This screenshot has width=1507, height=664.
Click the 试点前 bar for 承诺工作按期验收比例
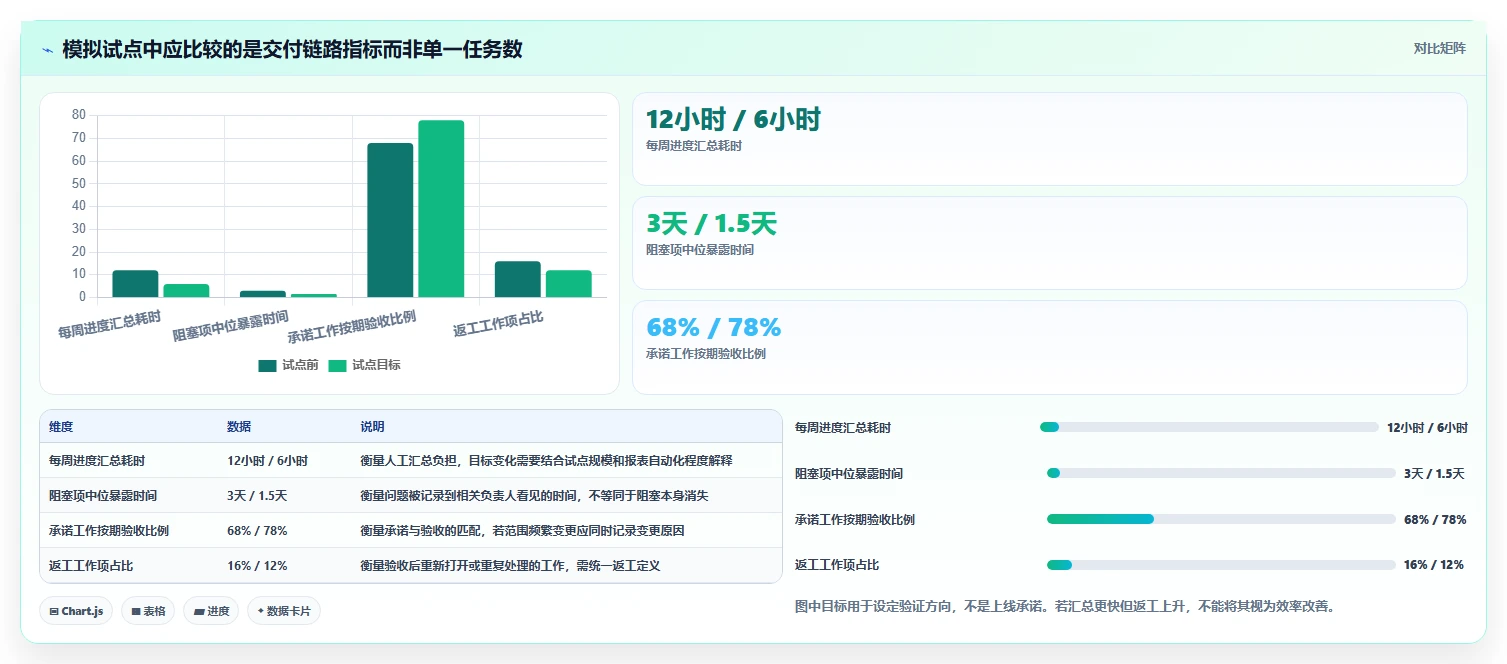click(390, 220)
